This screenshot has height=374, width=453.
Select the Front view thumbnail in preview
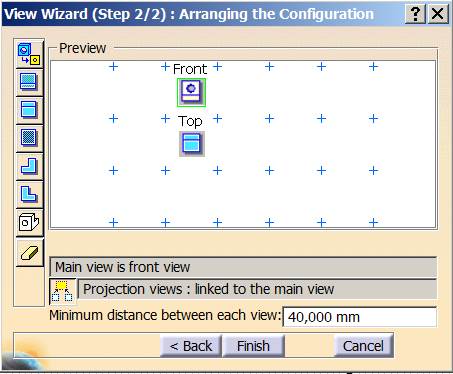click(x=191, y=93)
